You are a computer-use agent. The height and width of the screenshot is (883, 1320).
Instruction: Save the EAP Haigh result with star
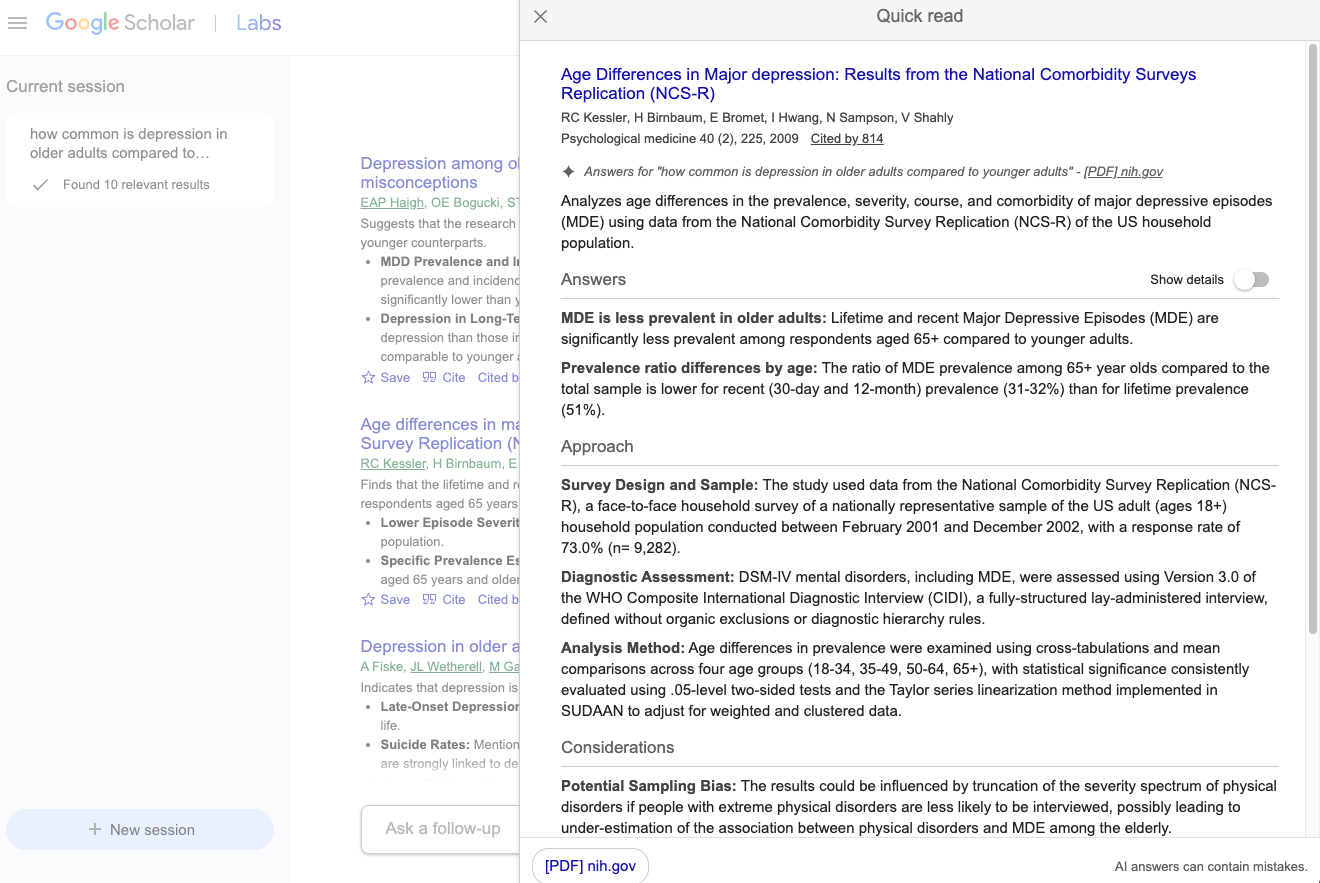(386, 377)
